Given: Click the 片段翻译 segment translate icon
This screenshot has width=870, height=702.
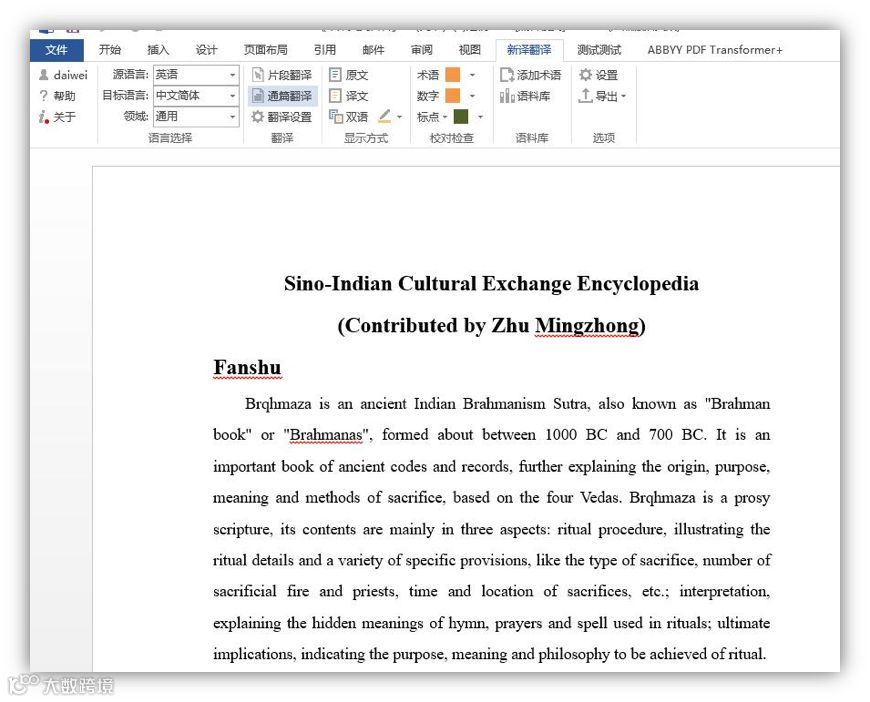Looking at the screenshot, I should [x=257, y=75].
